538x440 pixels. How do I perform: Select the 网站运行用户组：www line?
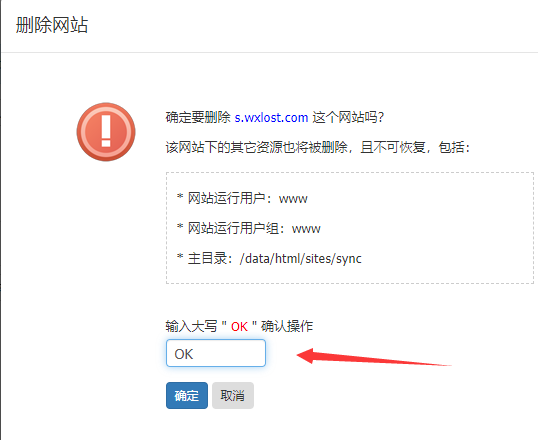[249, 229]
